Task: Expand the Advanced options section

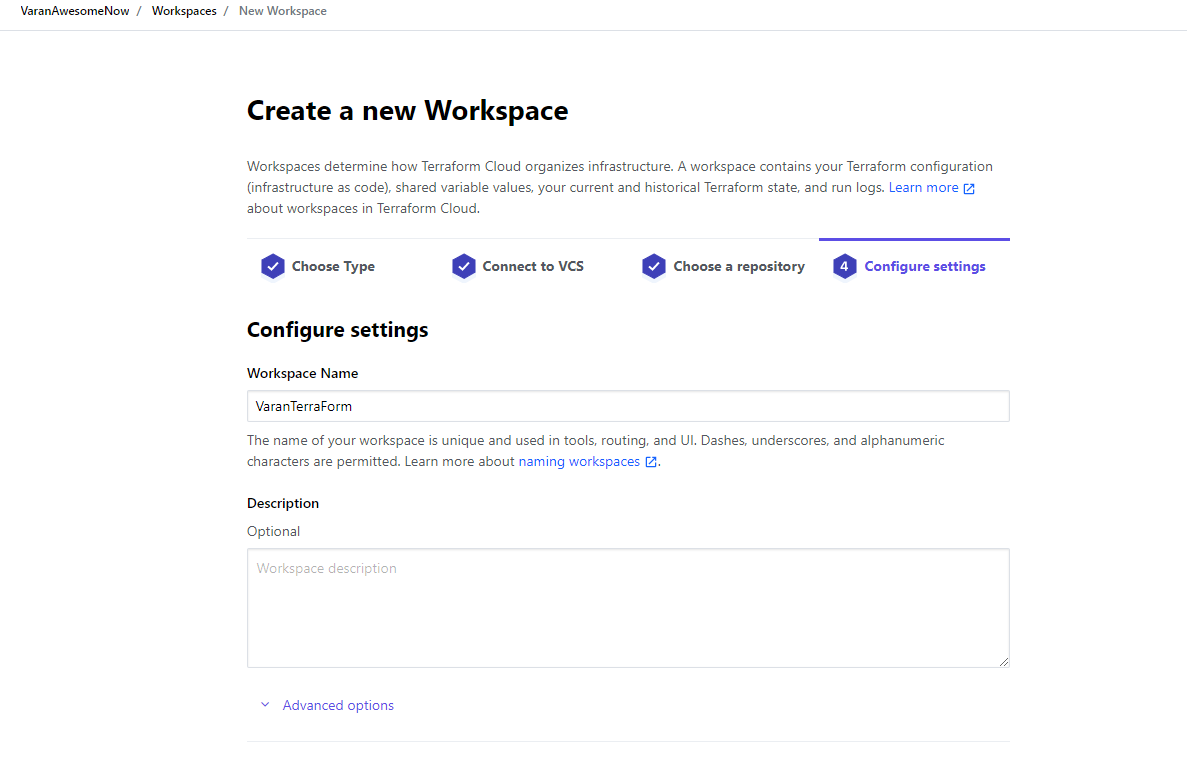Action: [338, 705]
